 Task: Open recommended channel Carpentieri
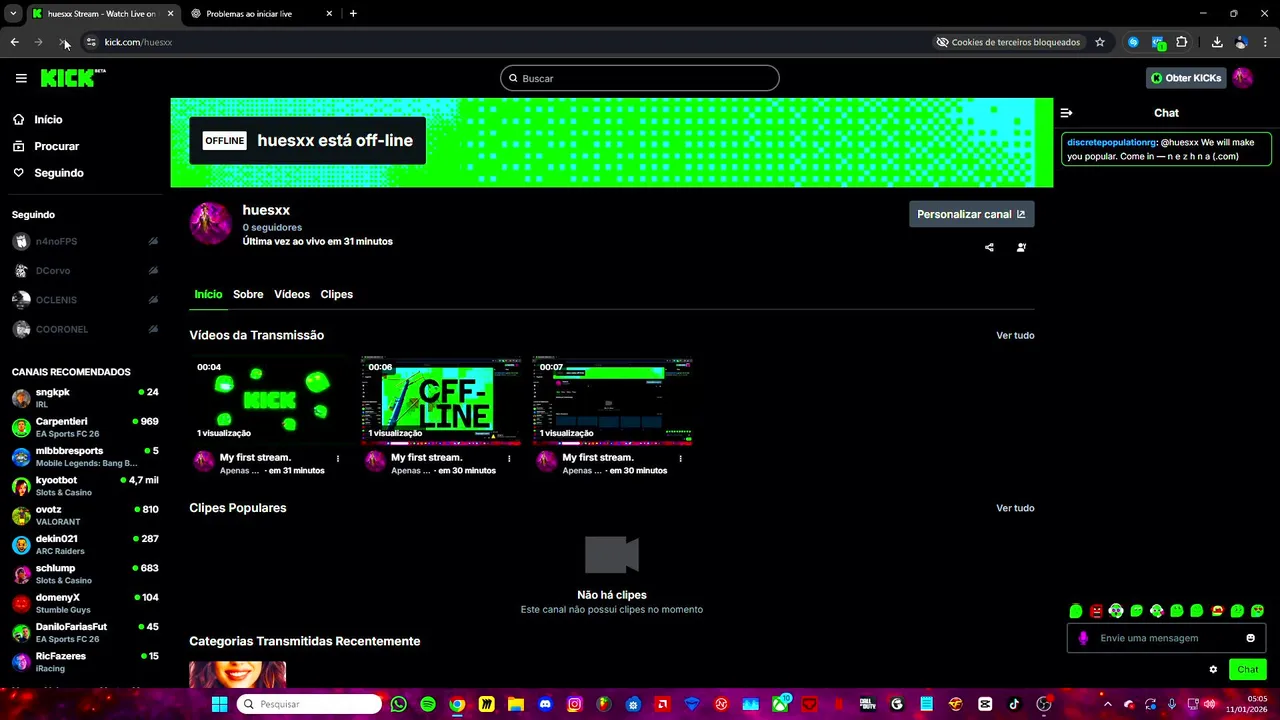(85, 427)
